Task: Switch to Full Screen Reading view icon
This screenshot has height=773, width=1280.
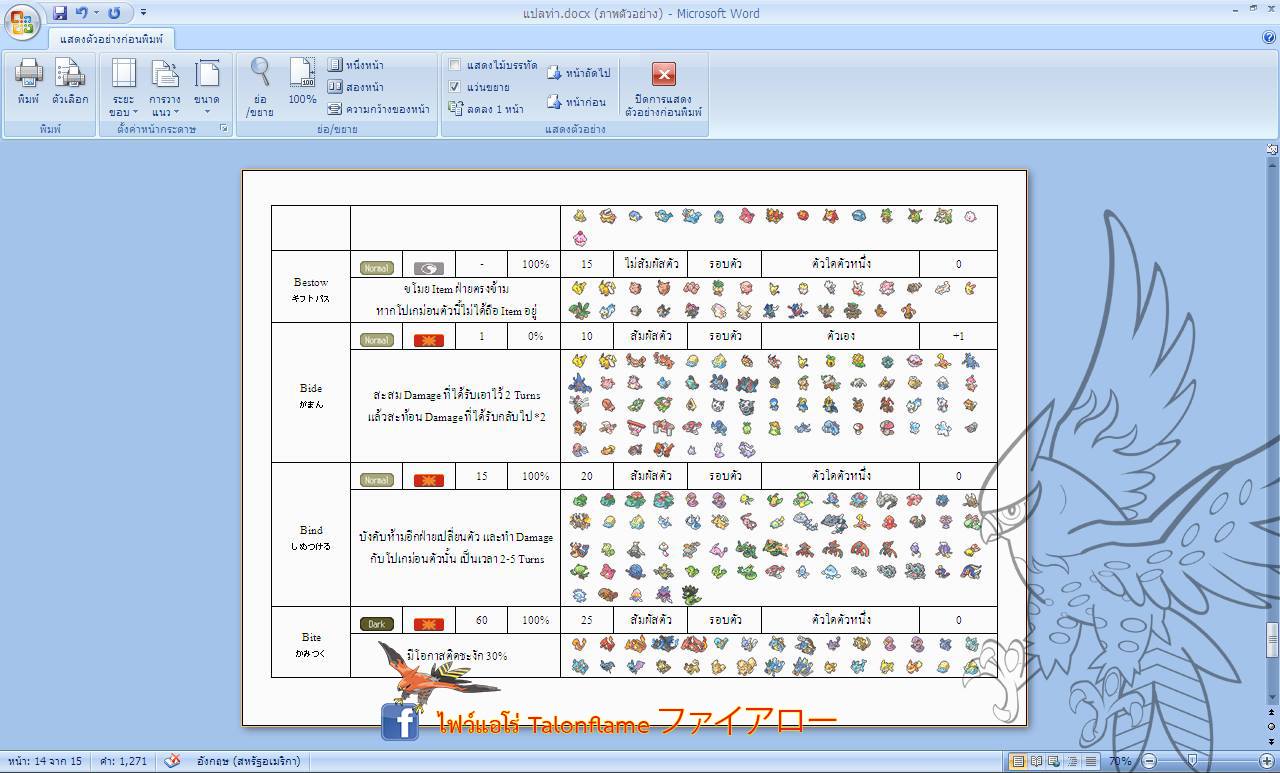Action: (1036, 761)
